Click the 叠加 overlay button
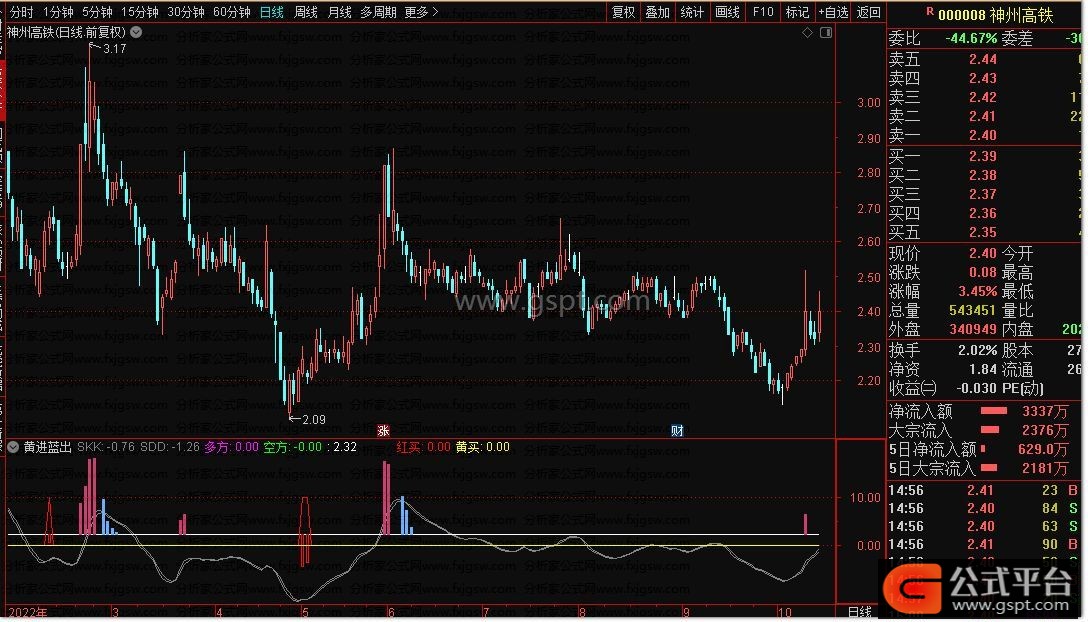The width and height of the screenshot is (1088, 622). (657, 12)
